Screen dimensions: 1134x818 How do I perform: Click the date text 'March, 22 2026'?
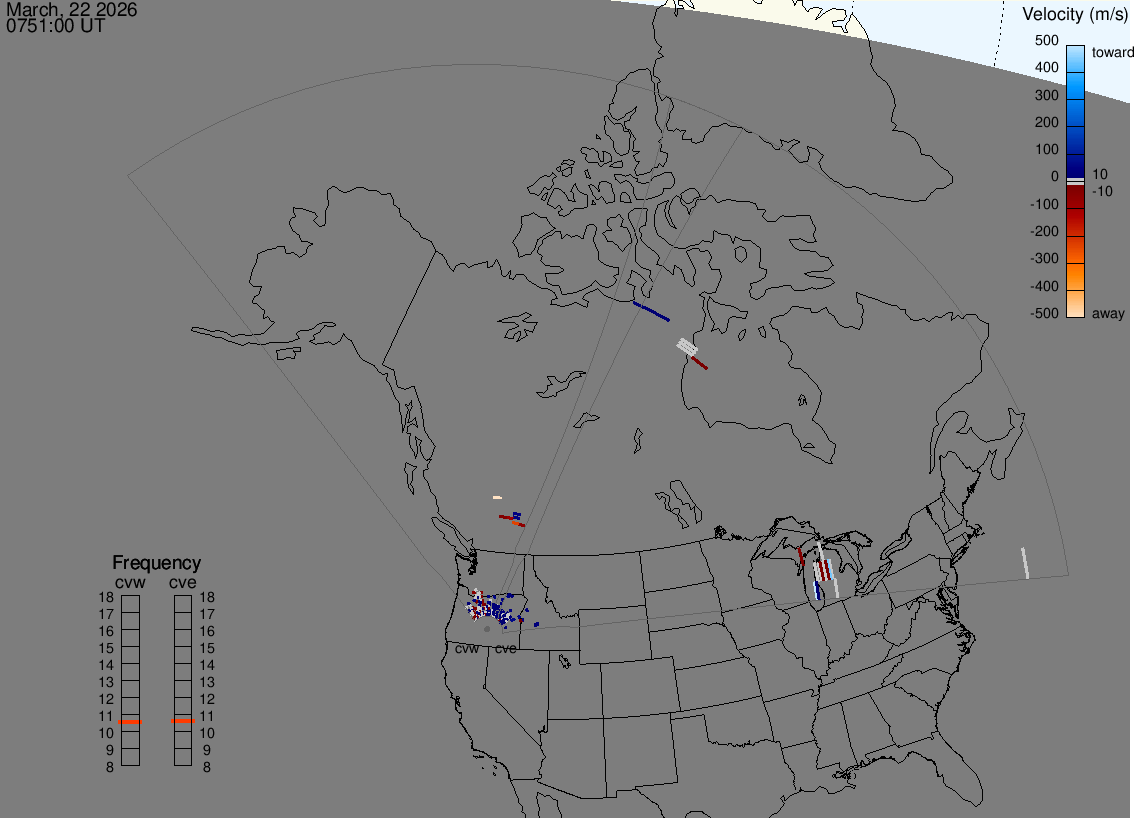pos(72,10)
